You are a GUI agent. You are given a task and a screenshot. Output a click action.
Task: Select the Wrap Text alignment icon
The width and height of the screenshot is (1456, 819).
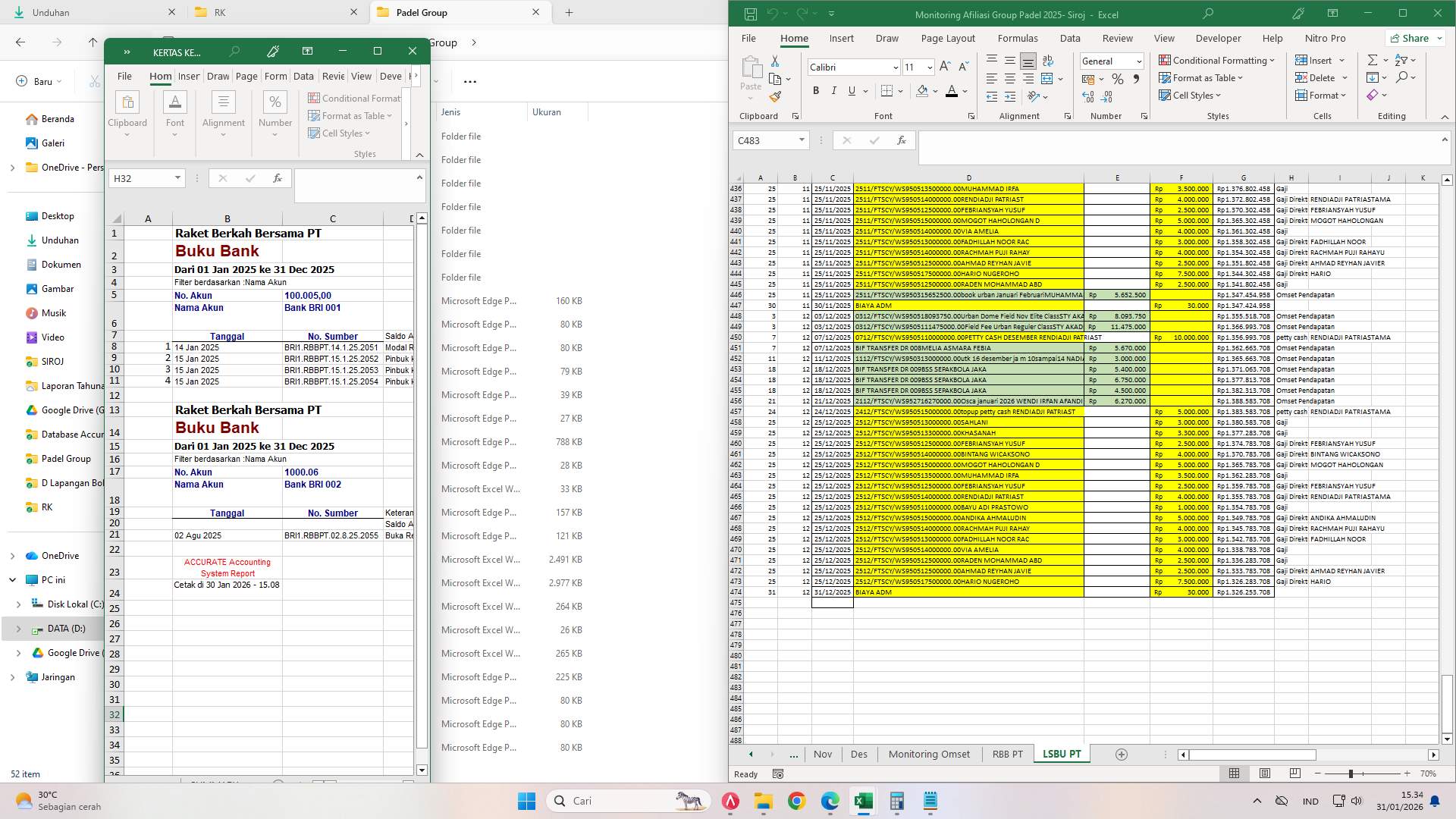[x=1049, y=61]
